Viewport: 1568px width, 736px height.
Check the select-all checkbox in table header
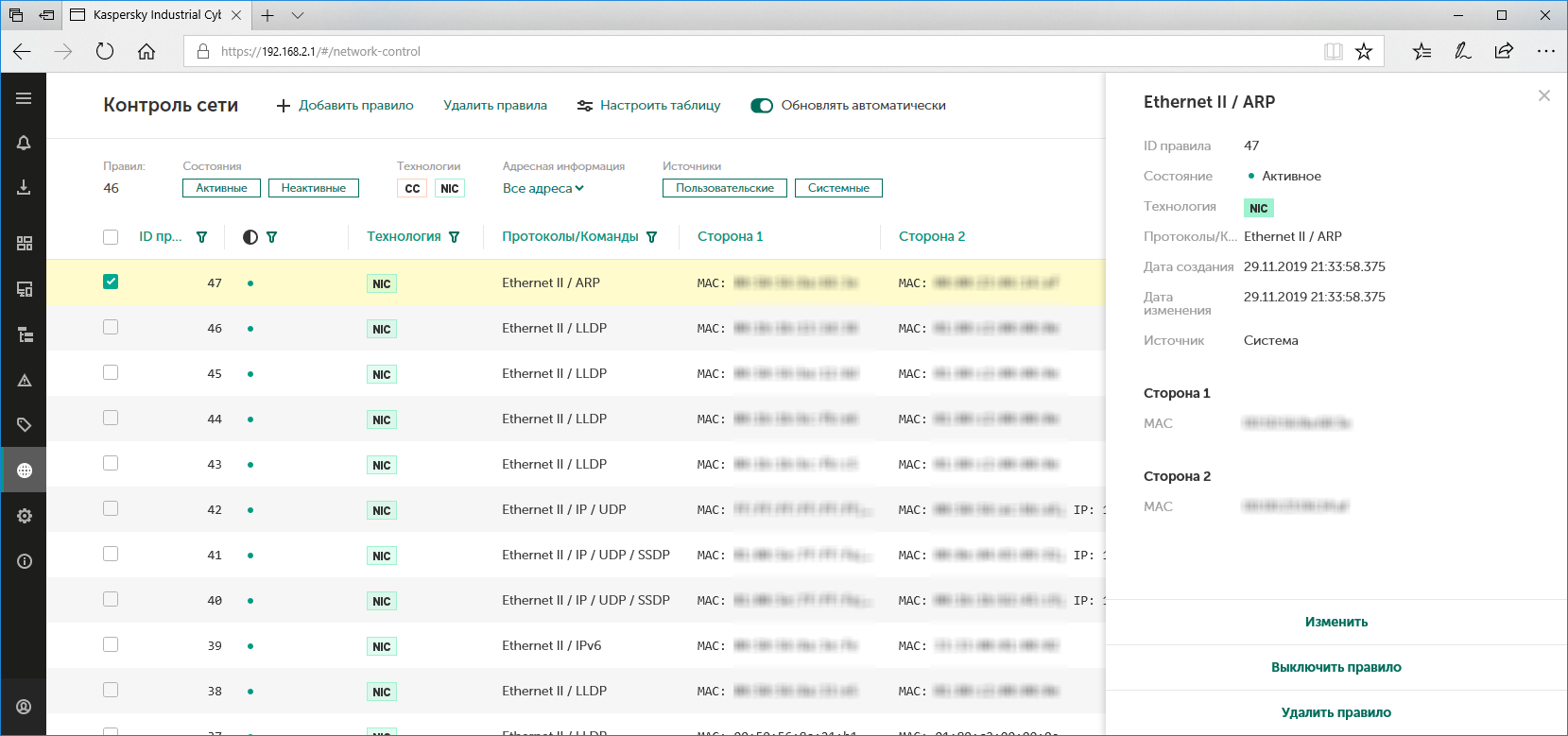(111, 237)
